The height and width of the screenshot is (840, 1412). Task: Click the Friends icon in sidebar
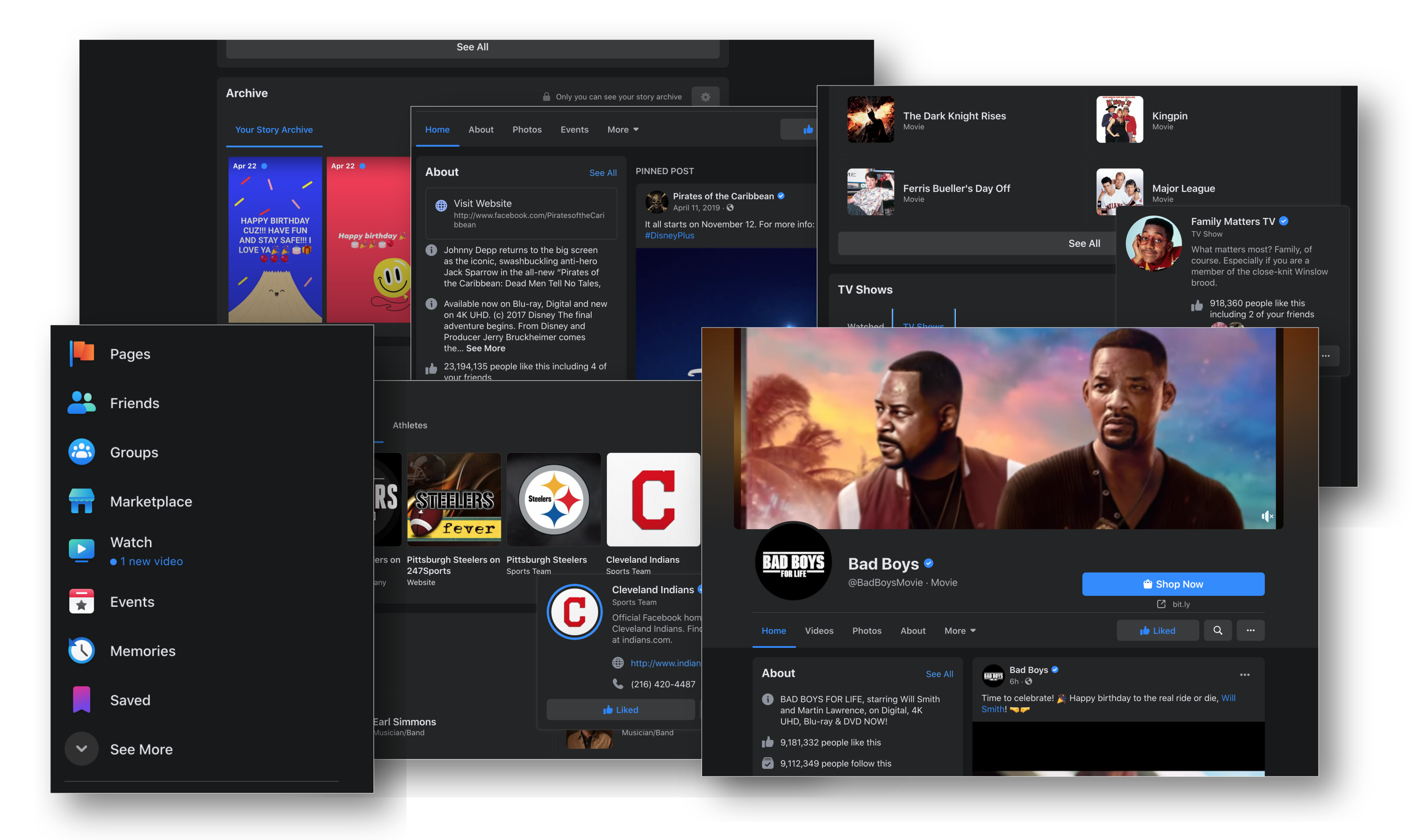tap(81, 402)
